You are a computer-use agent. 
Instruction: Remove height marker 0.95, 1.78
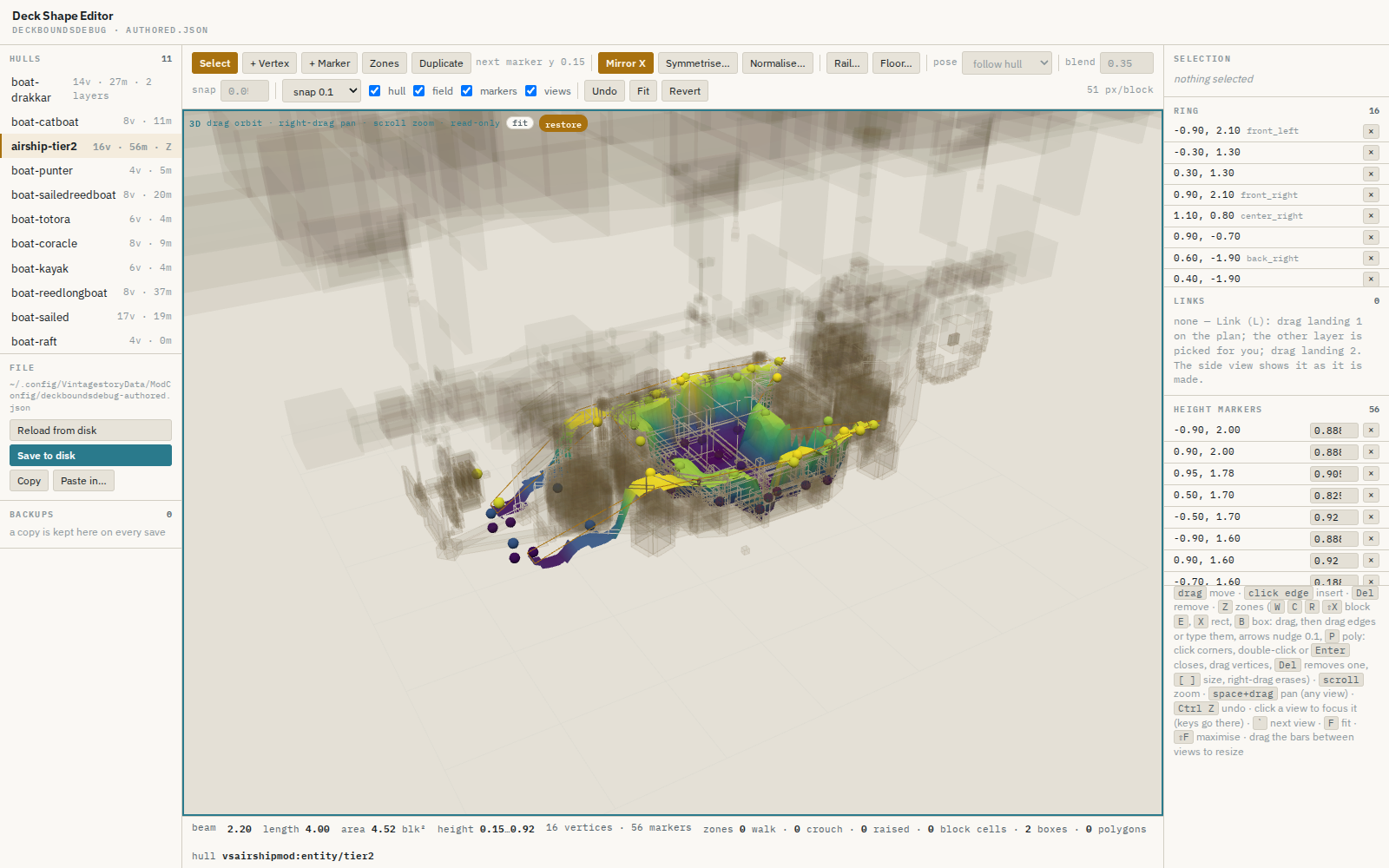tap(1371, 474)
